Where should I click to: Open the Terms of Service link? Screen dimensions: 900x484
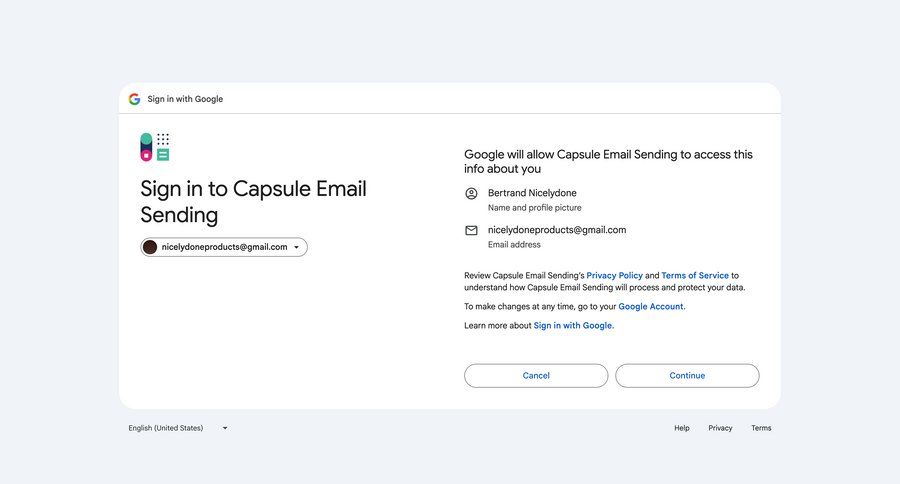[x=695, y=275]
